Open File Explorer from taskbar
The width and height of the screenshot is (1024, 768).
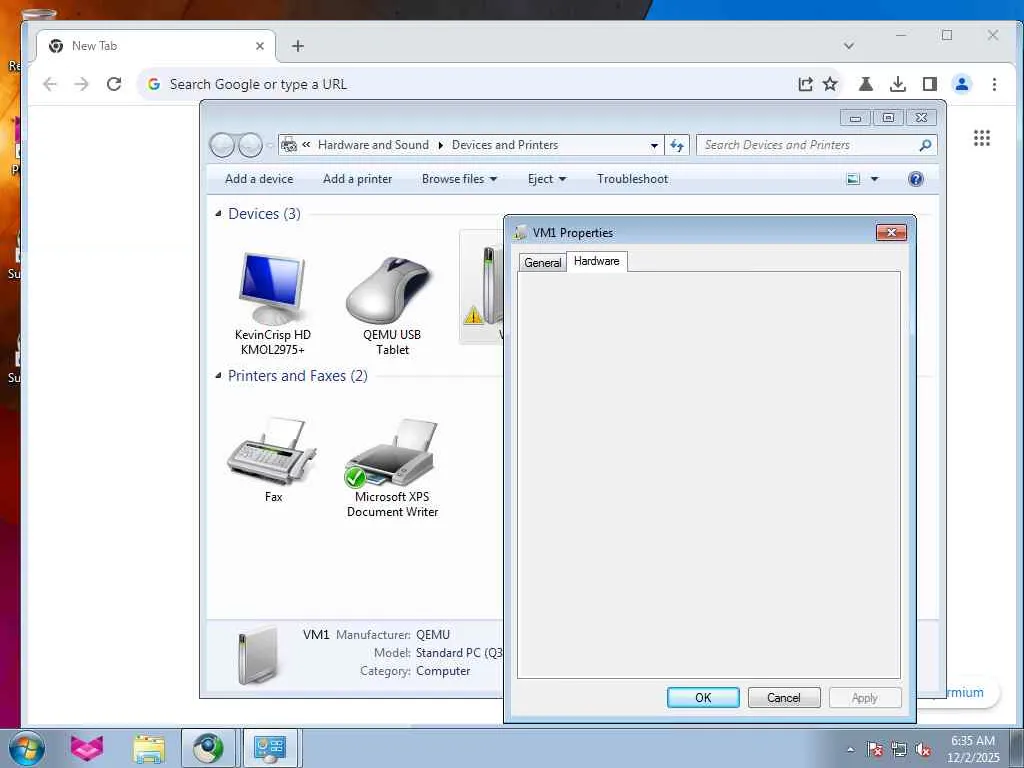coord(149,748)
